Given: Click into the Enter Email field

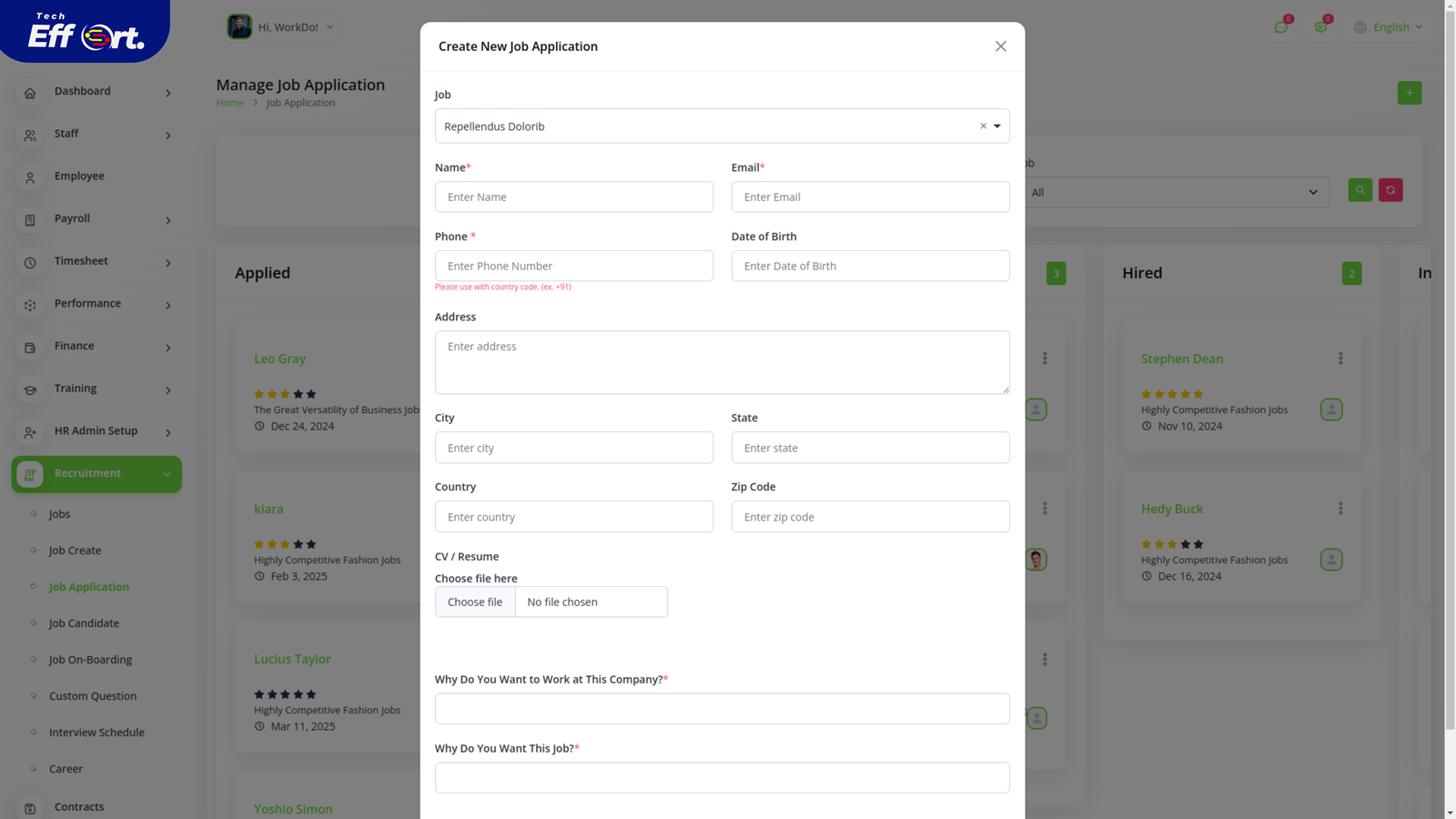Looking at the screenshot, I should tap(870, 197).
